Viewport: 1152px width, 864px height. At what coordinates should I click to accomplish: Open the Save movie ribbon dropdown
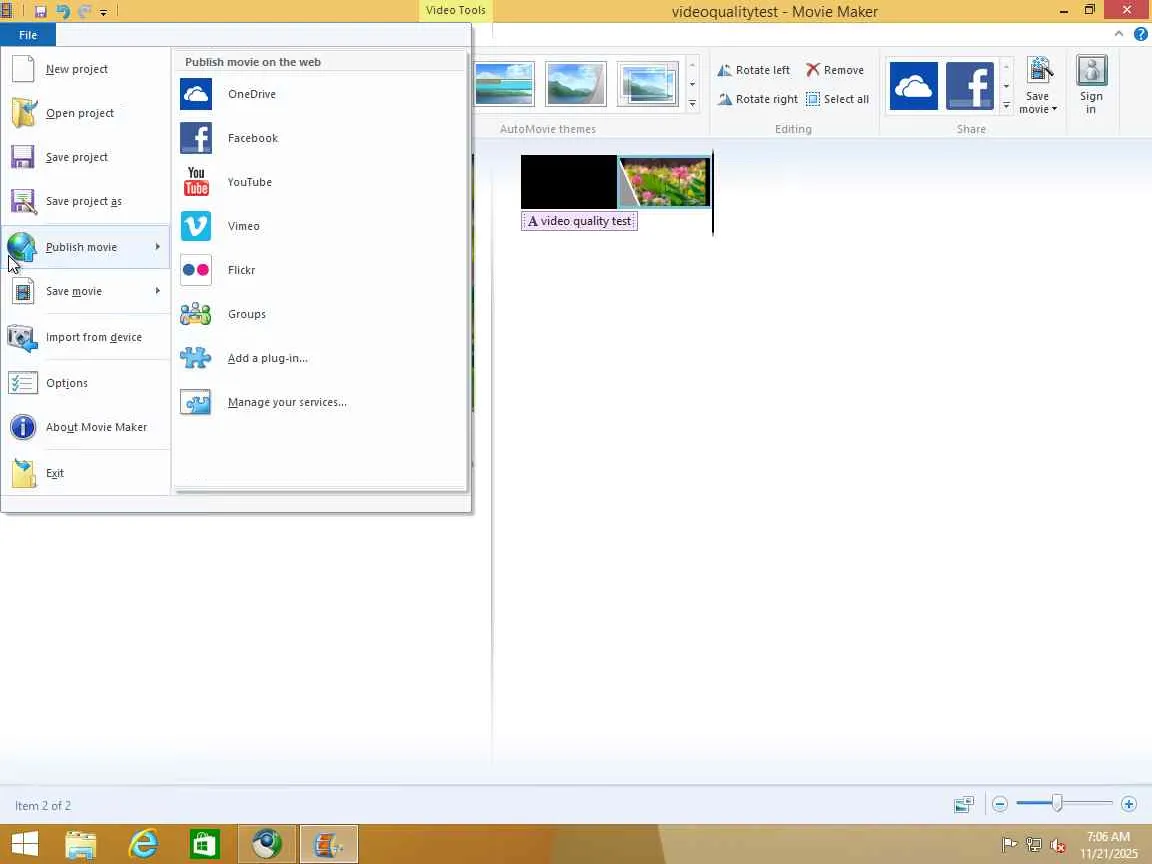coord(1038,85)
